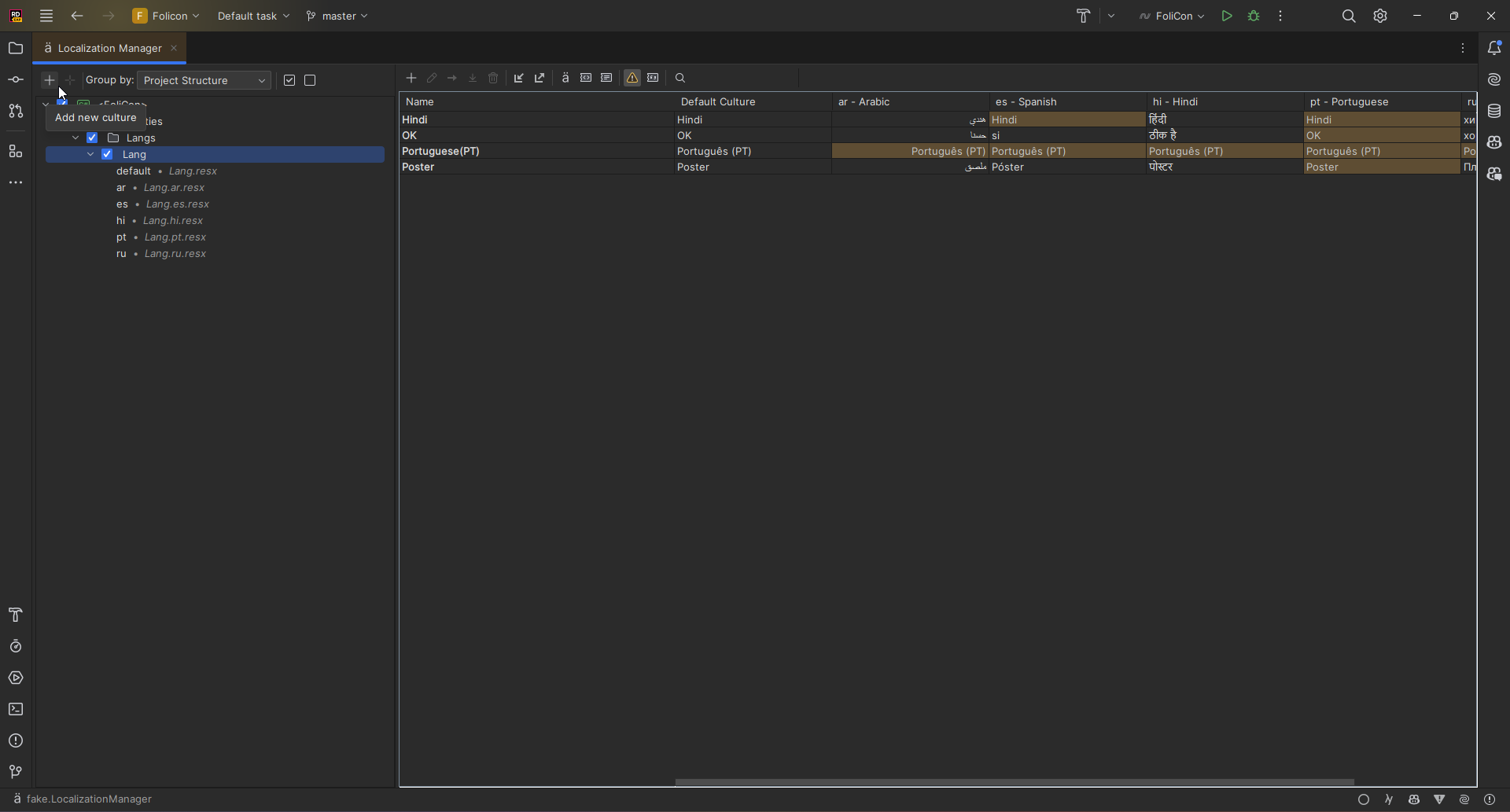Open the Services tool window
Screen dimensions: 1510x812
point(16,678)
